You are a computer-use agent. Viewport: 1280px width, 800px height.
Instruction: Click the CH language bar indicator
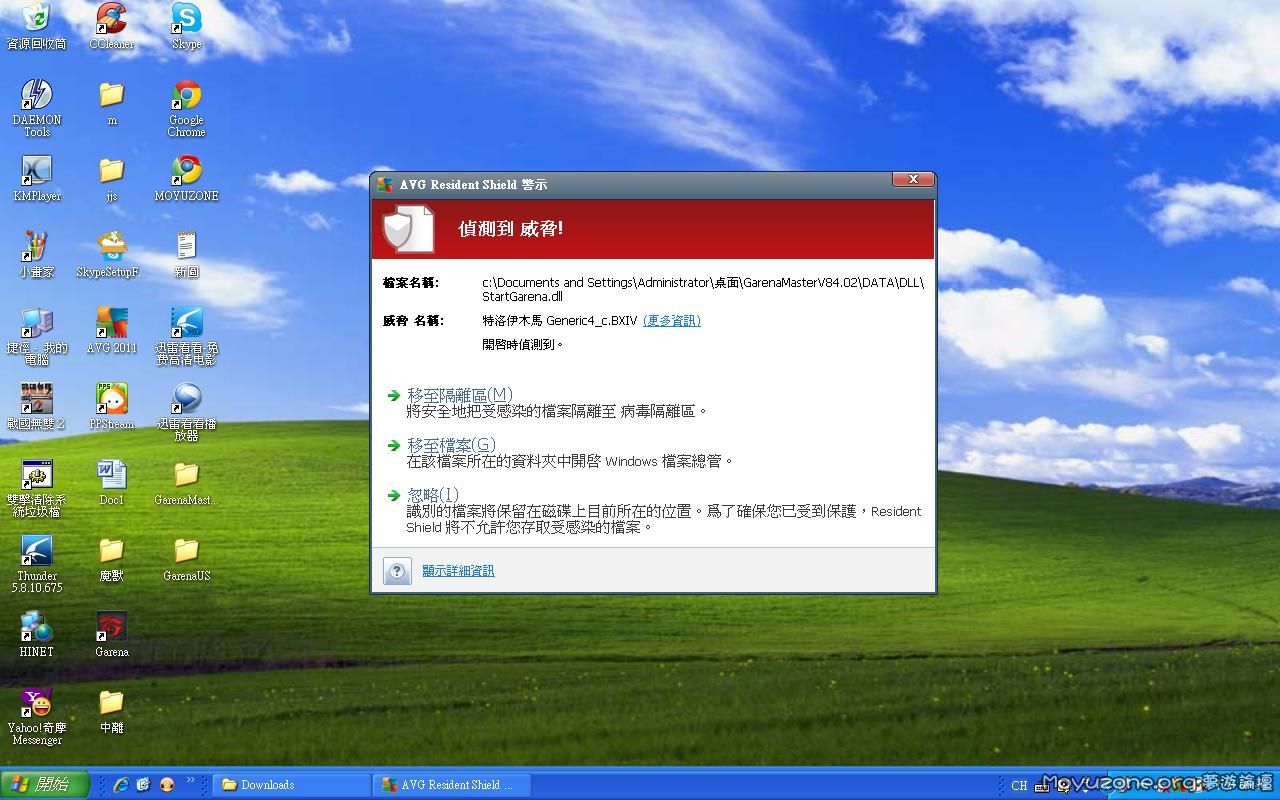pos(1019,786)
